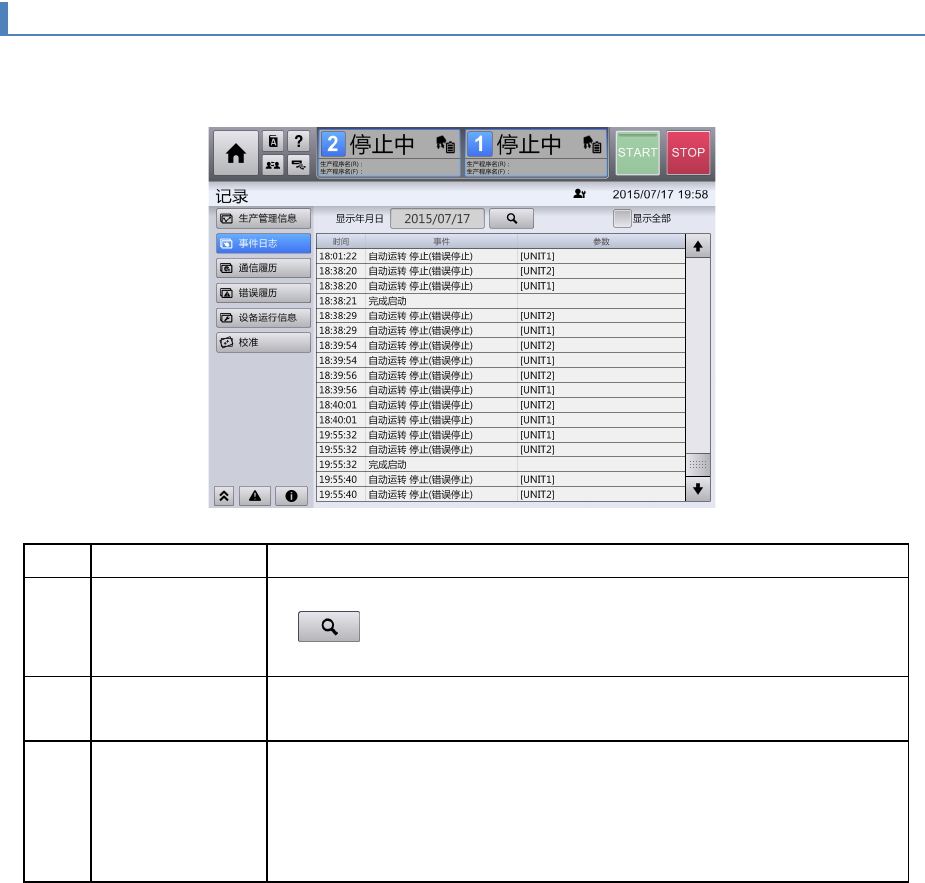The height and width of the screenshot is (883, 925).
Task: Click the double-chevron collapse icon at bottom left
Action: [x=224, y=496]
